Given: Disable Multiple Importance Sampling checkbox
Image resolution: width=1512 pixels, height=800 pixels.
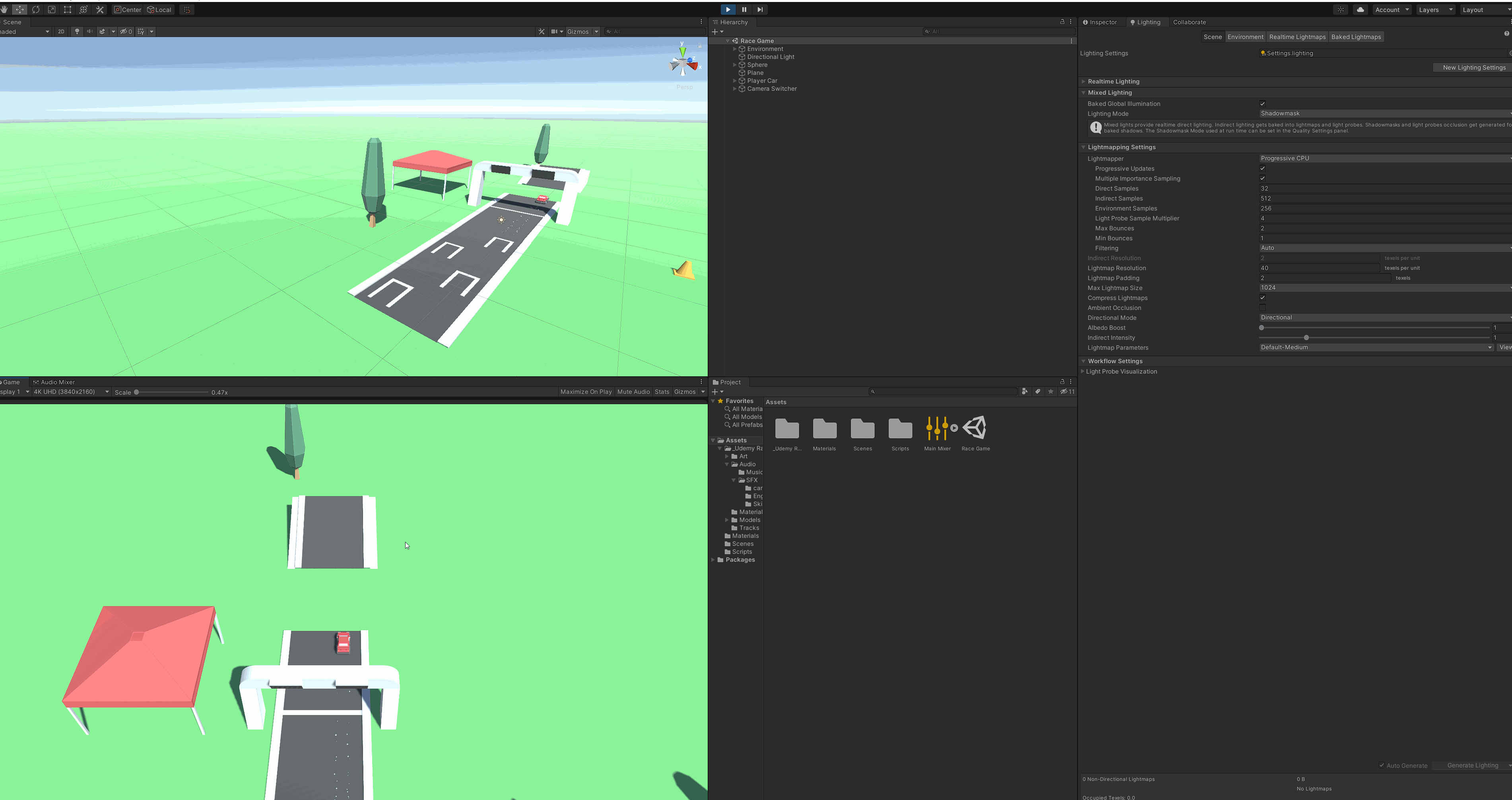Looking at the screenshot, I should 1263,179.
